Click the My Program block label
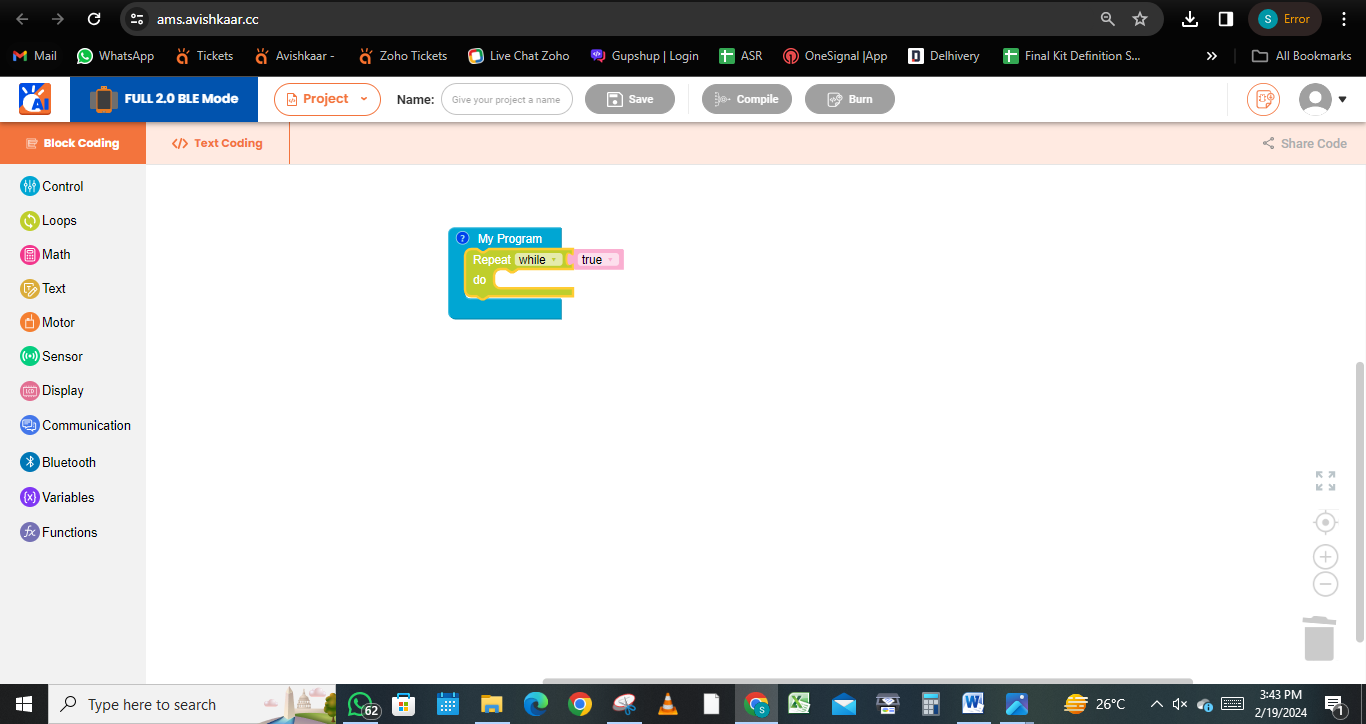The image size is (1366, 724). (x=510, y=239)
